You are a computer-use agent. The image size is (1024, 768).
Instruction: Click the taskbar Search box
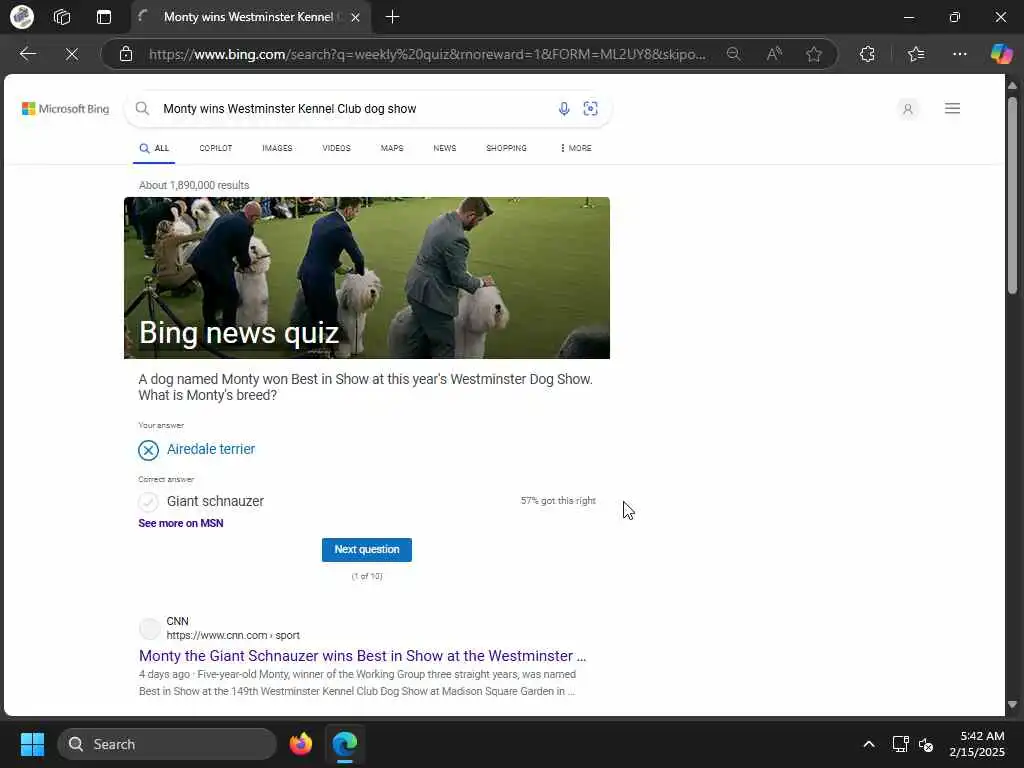click(x=167, y=744)
